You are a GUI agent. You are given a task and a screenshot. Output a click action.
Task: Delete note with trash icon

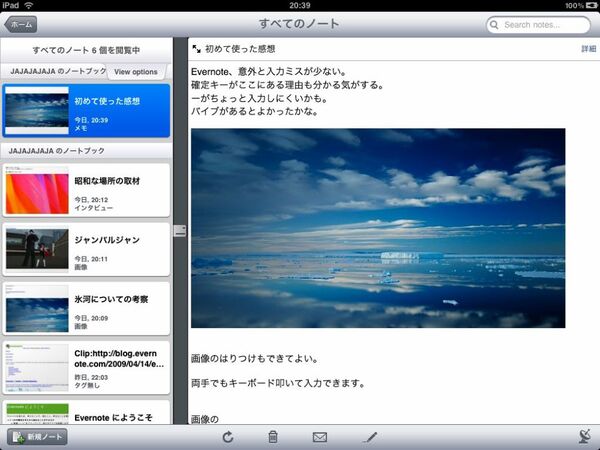pos(273,437)
